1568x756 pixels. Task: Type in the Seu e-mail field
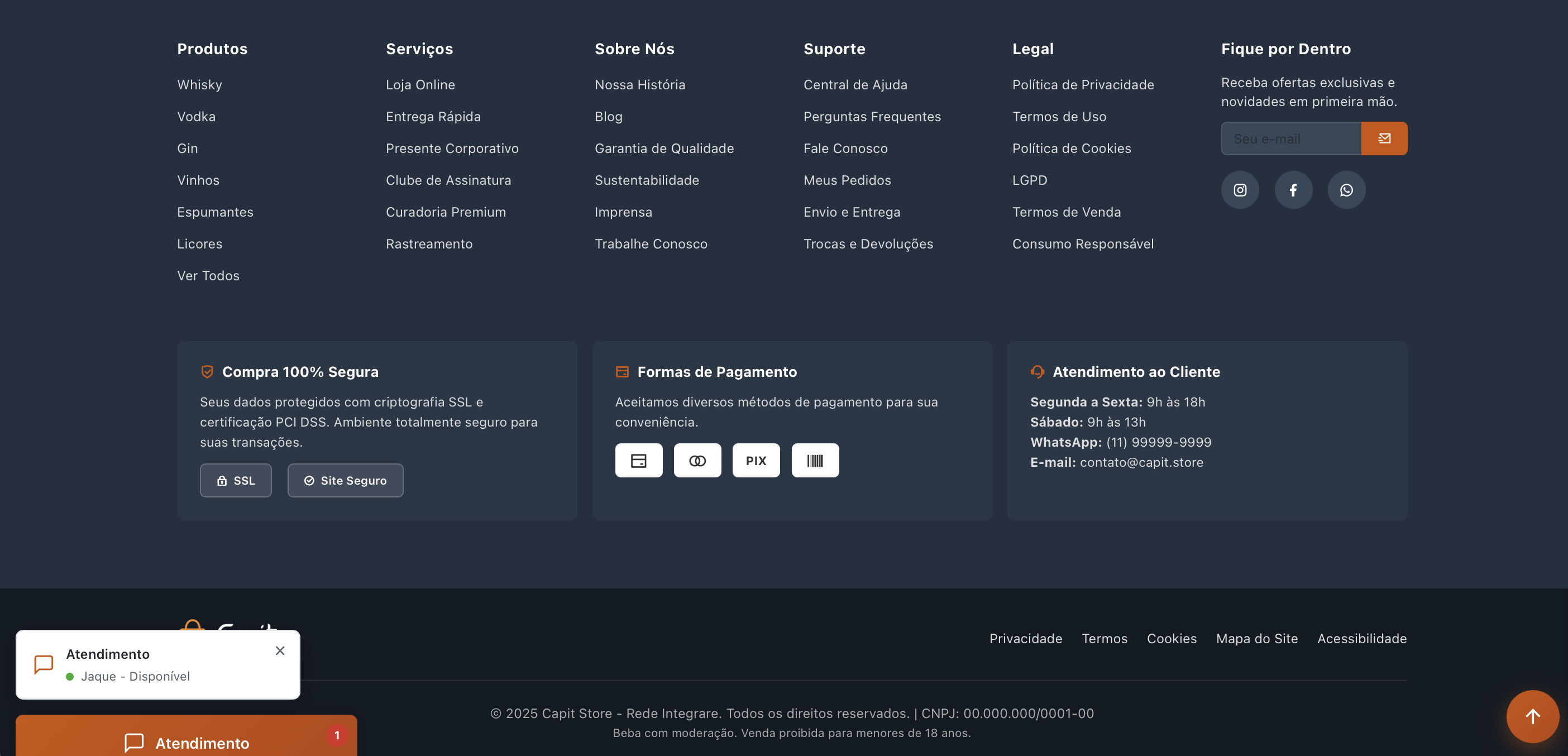pyautogui.click(x=1290, y=138)
